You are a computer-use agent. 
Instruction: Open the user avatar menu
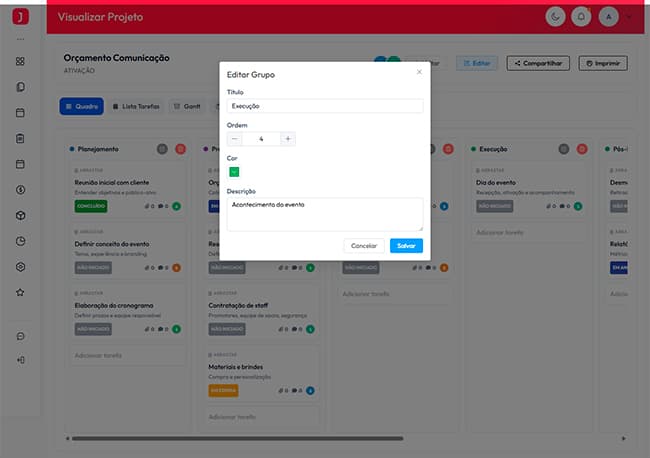(609, 17)
